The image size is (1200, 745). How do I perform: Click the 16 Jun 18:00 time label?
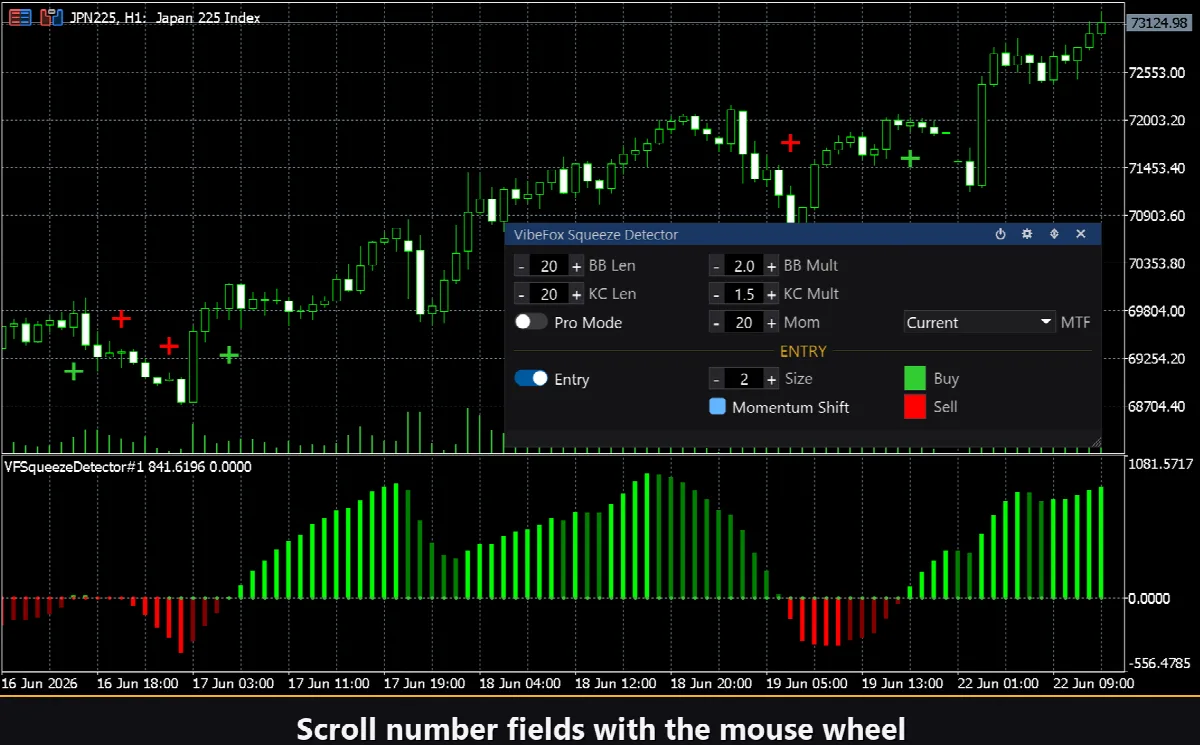point(138,683)
